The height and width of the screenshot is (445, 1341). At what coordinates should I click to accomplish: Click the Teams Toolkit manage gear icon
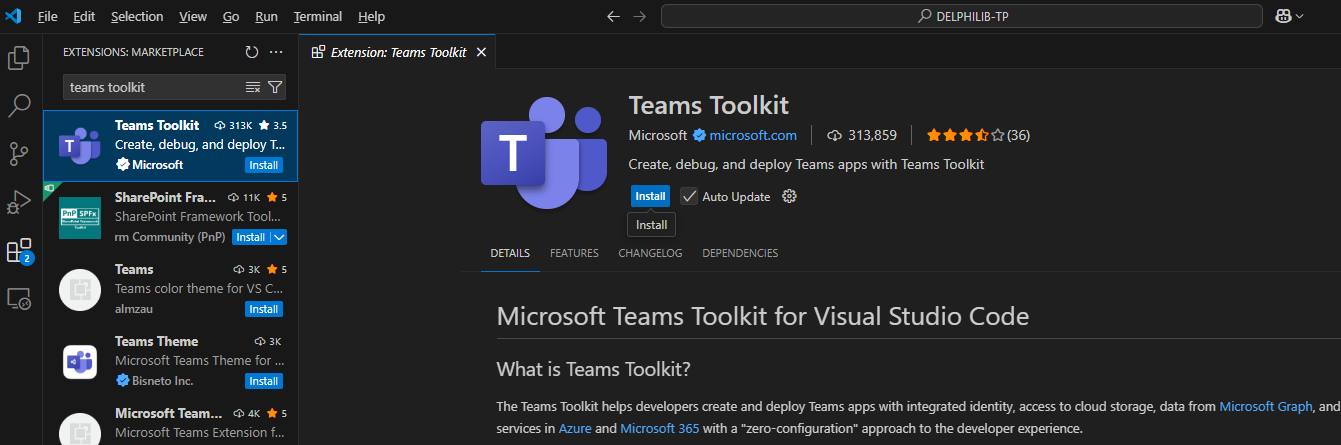click(789, 196)
